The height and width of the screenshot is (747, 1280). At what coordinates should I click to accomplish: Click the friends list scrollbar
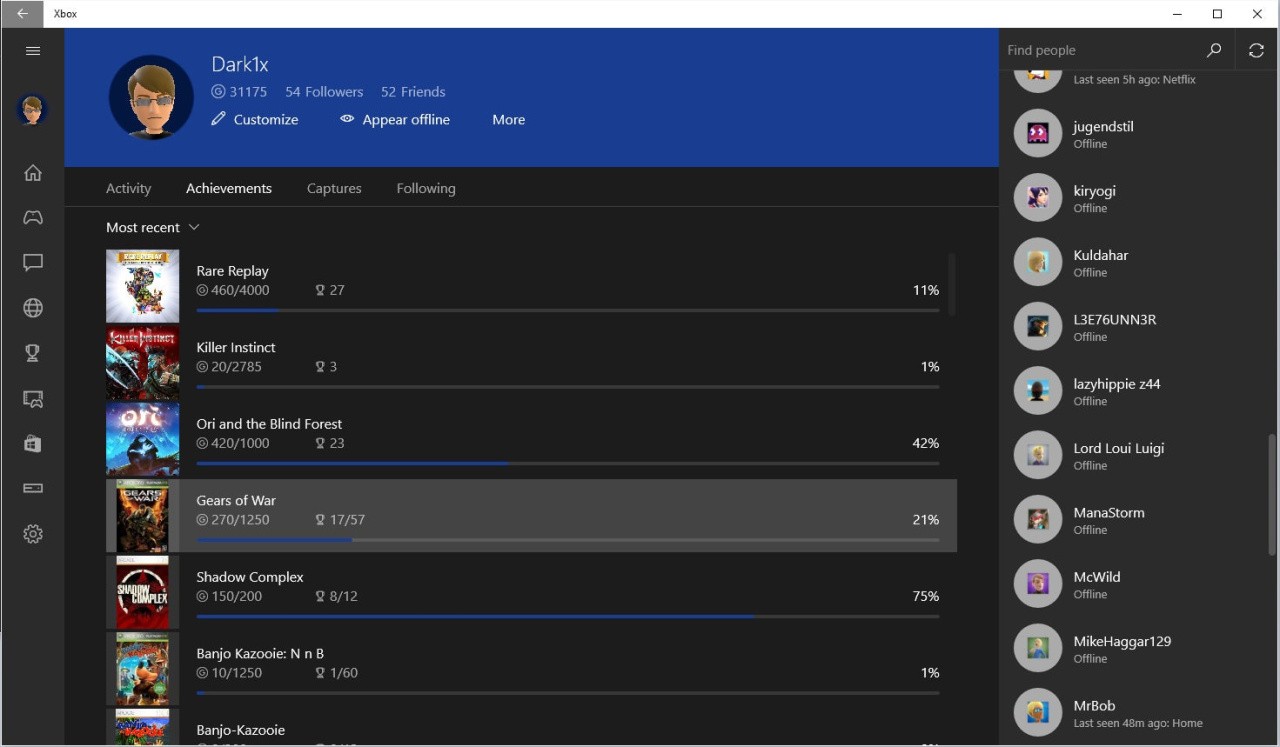coord(1272,494)
